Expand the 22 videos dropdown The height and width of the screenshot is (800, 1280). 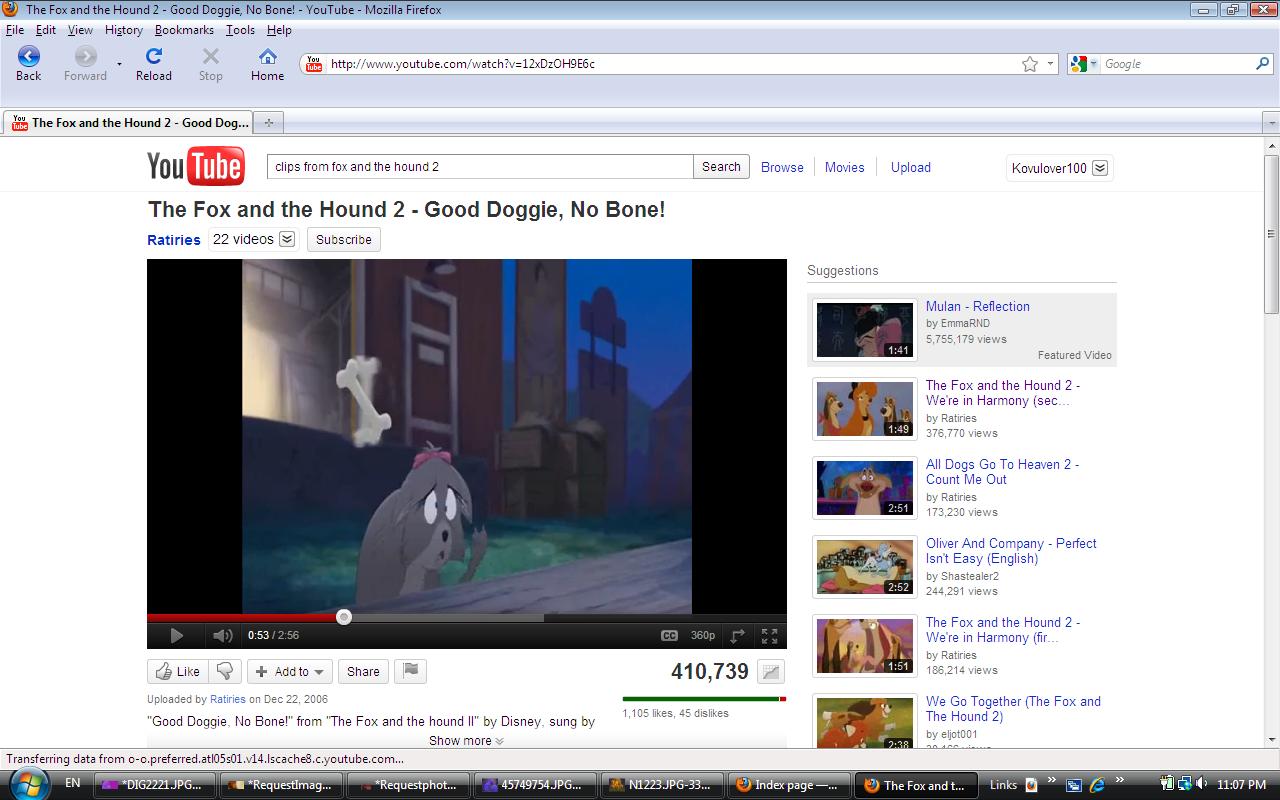pos(287,239)
